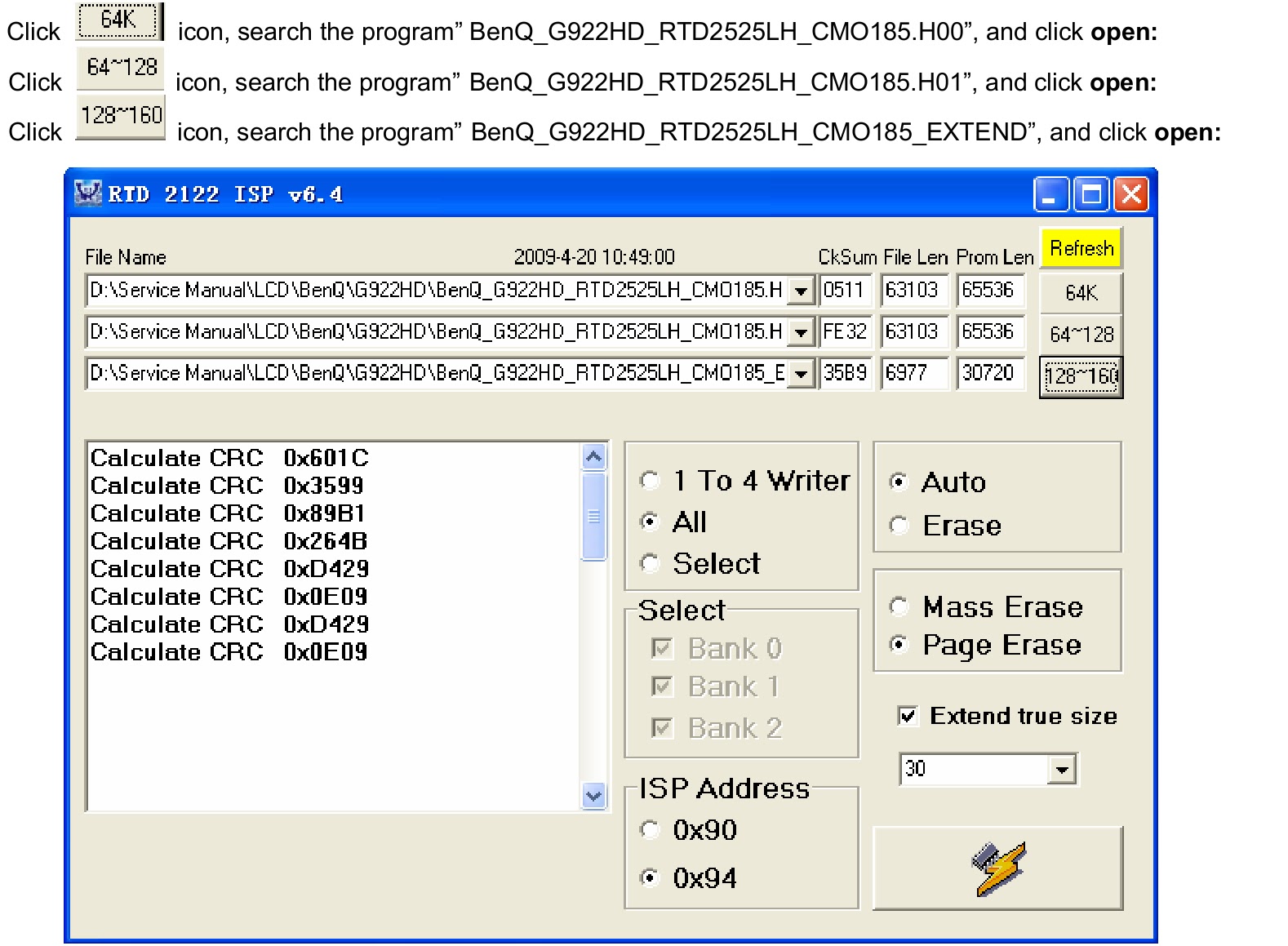Click the second row Prom Len 65536 field
This screenshot has height=946, width=1288.
coord(991,332)
